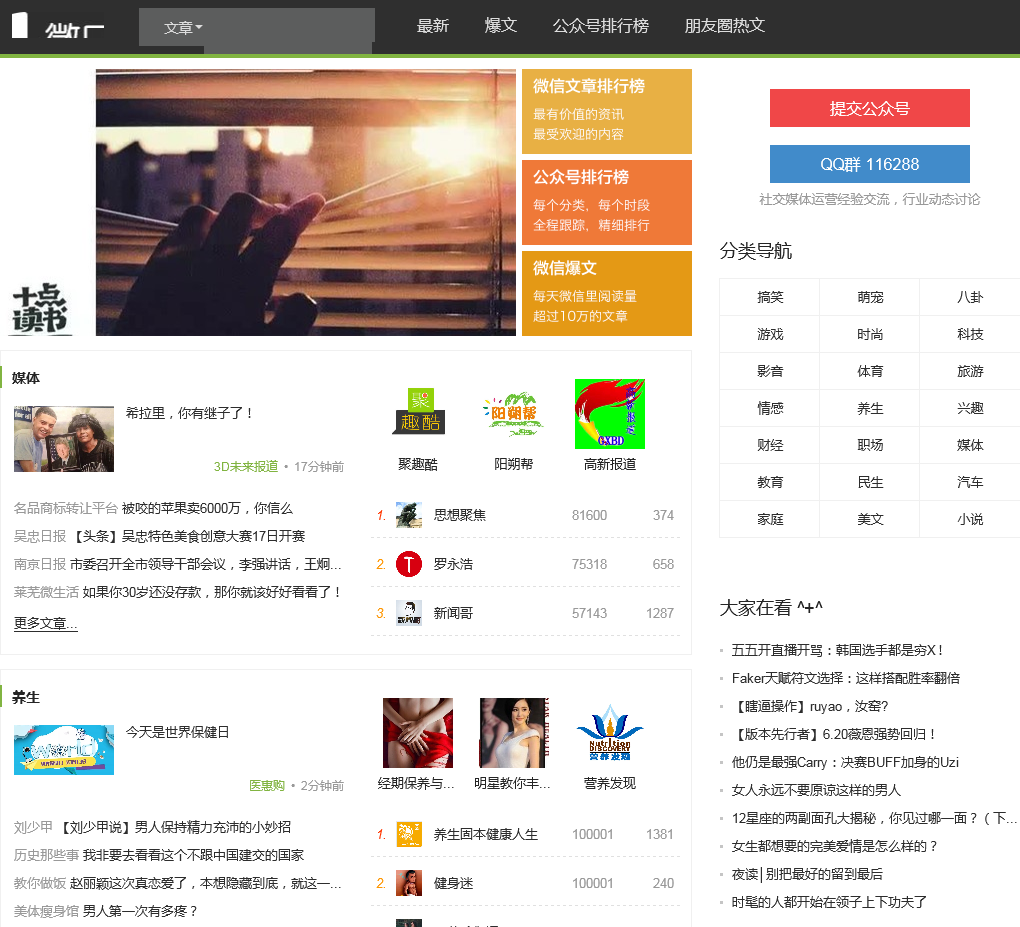Open the 微信爆文 tile
The width and height of the screenshot is (1020, 927).
click(x=607, y=293)
